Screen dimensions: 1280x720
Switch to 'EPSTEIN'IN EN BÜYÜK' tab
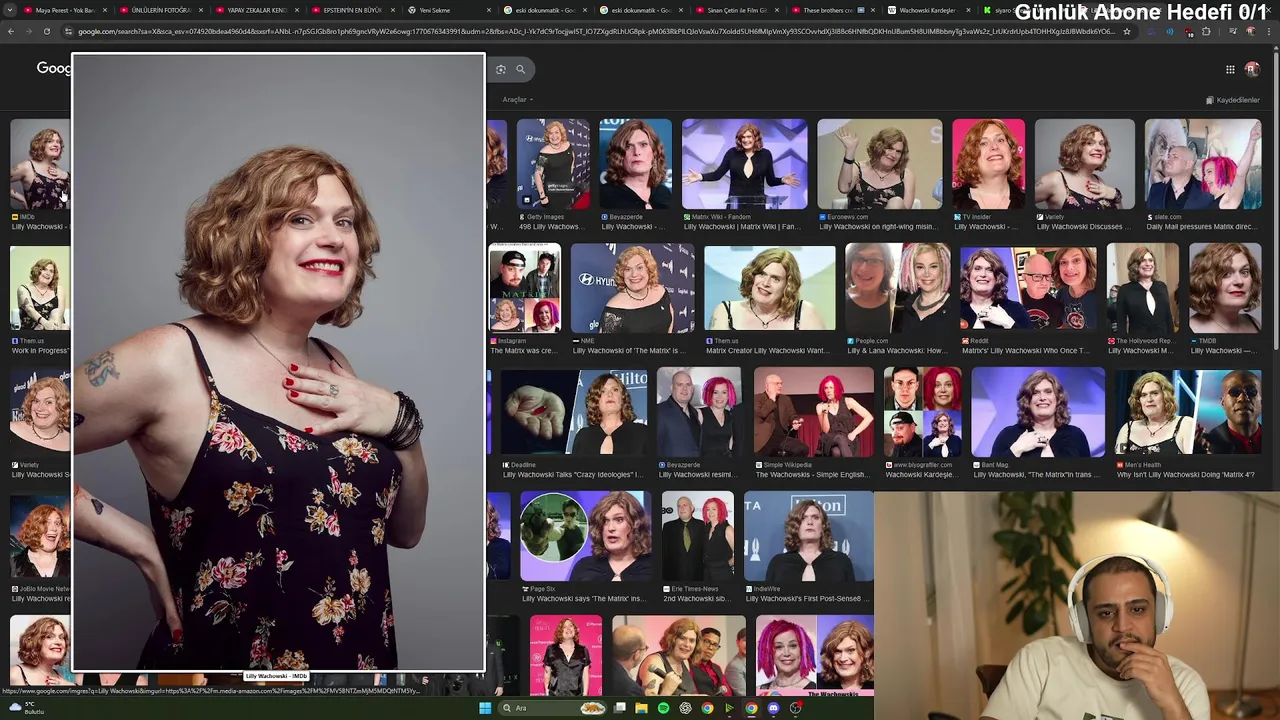point(350,10)
